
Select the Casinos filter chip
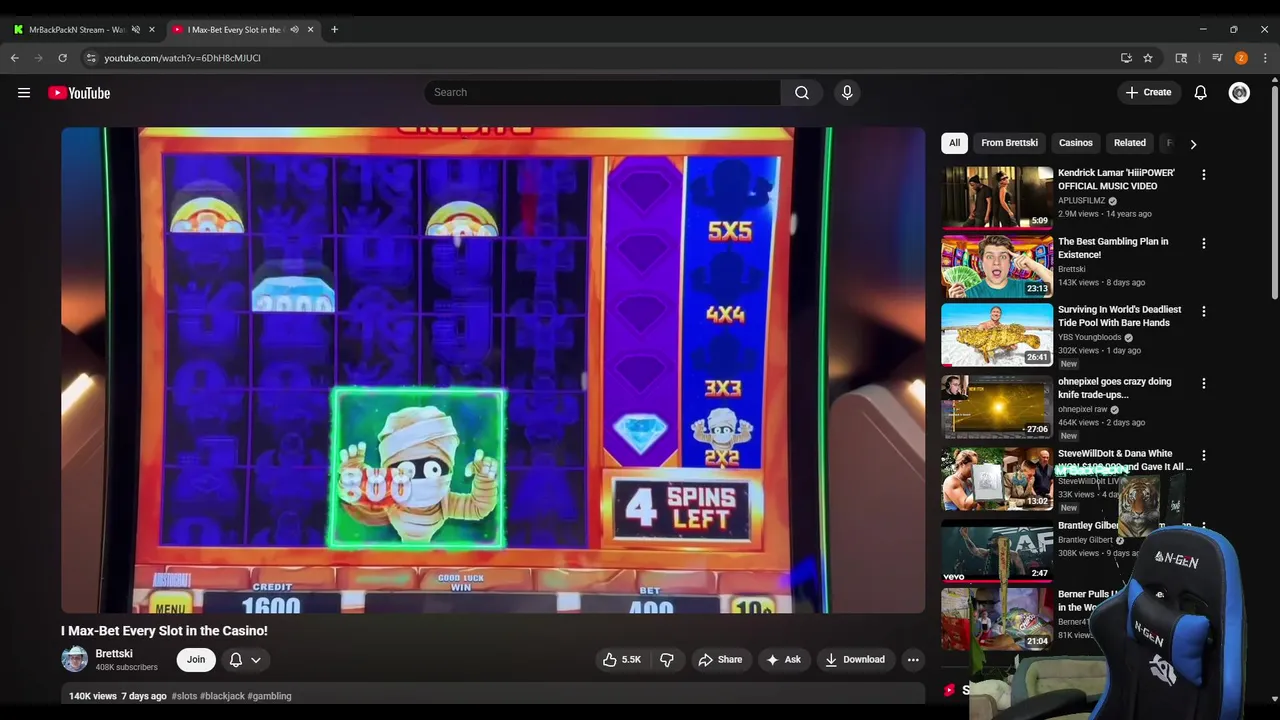[x=1076, y=143]
